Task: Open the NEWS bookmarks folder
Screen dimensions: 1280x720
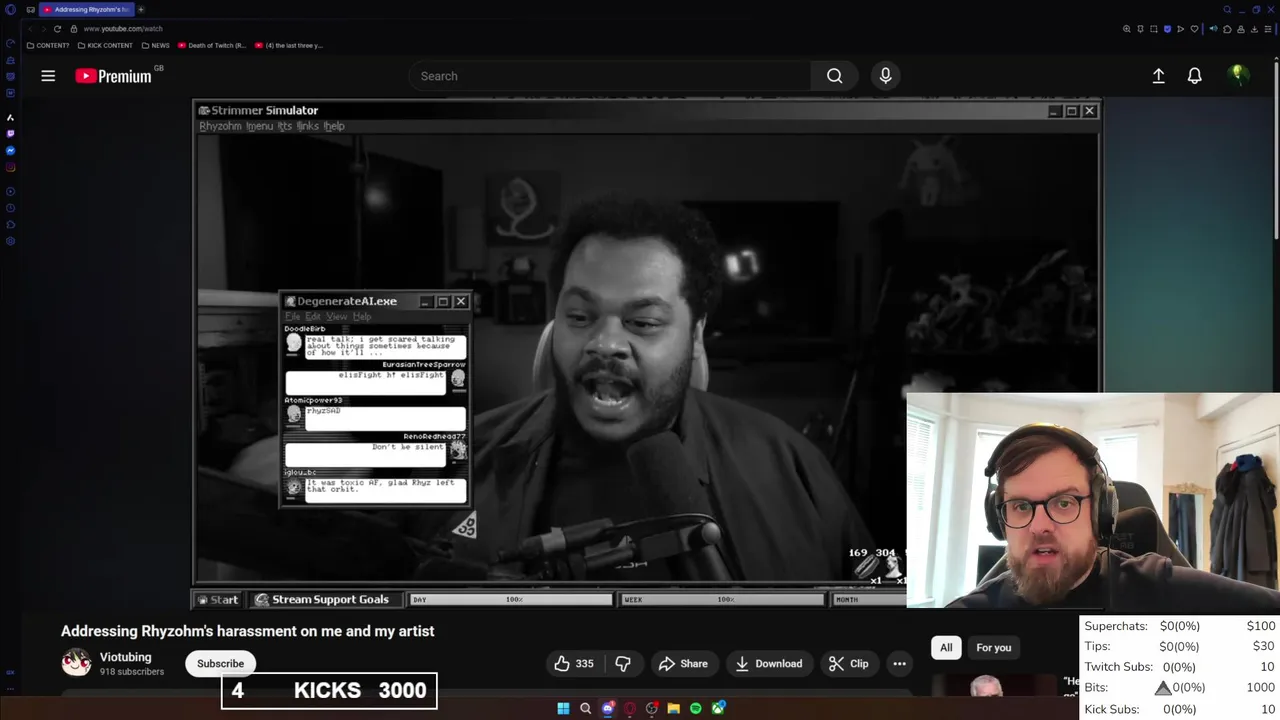Action: tap(155, 45)
